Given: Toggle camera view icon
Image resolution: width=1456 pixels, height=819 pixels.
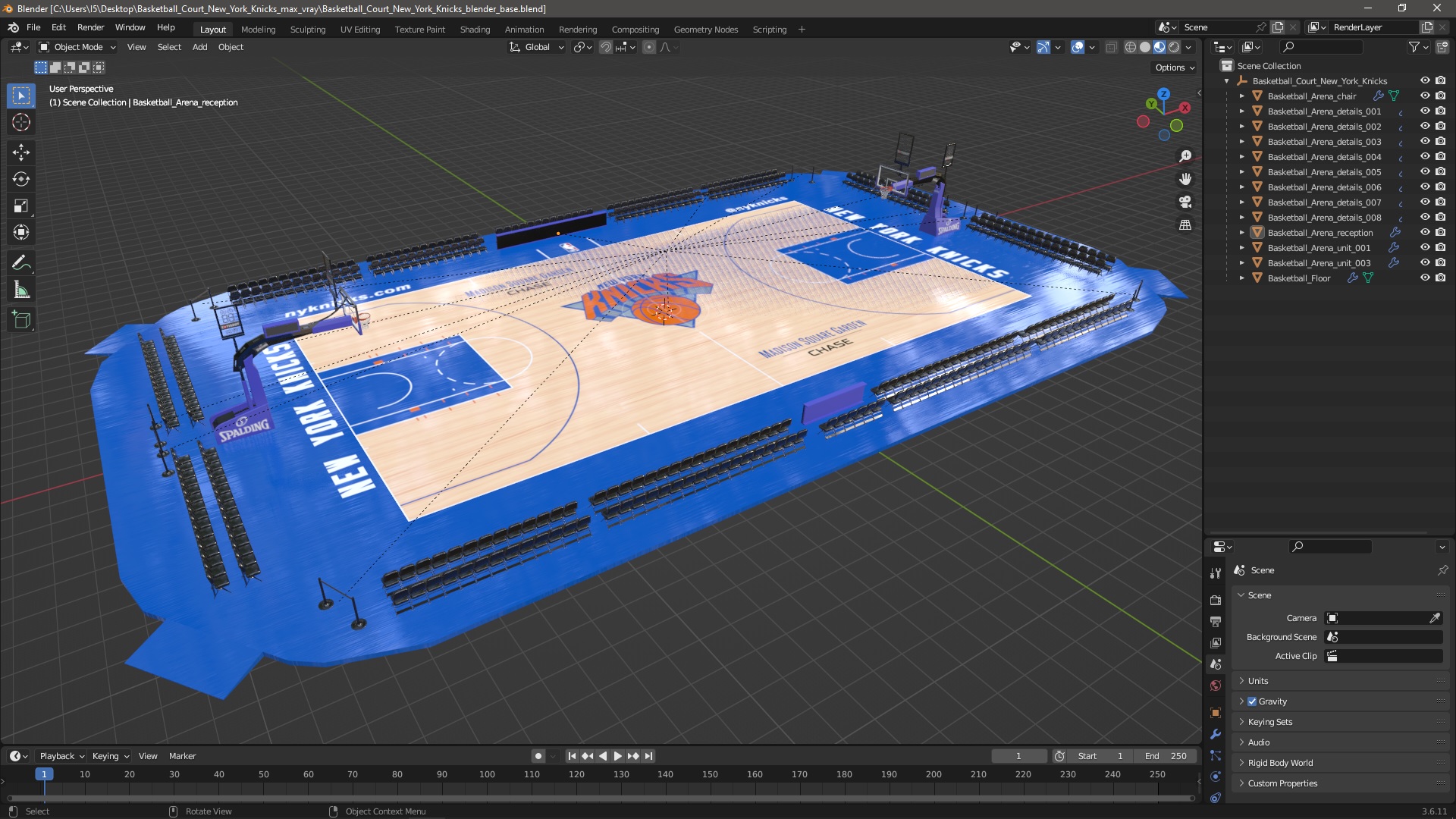Looking at the screenshot, I should [x=1185, y=202].
